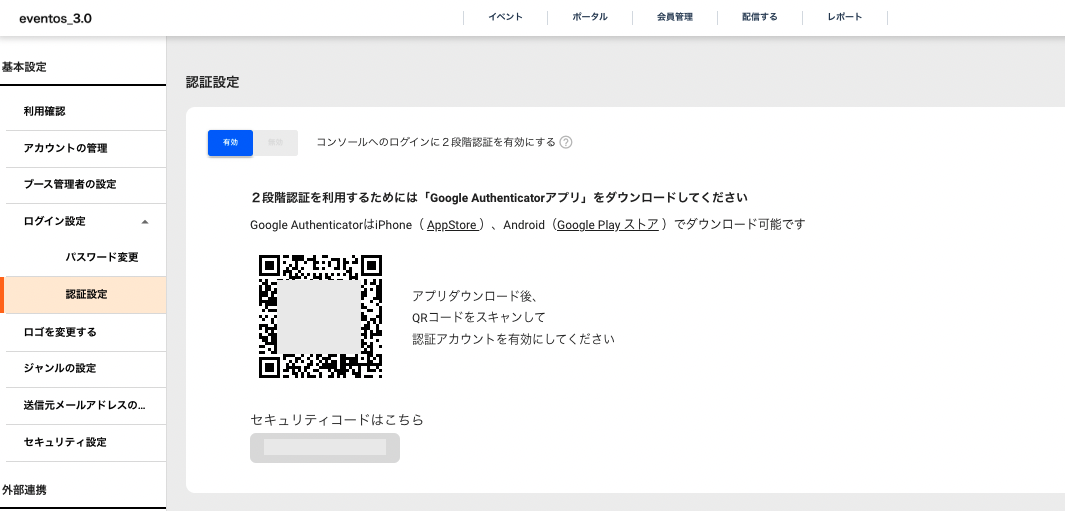Select ロゴを変更する in sidebar
Image resolution: width=1065 pixels, height=511 pixels.
click(x=60, y=331)
